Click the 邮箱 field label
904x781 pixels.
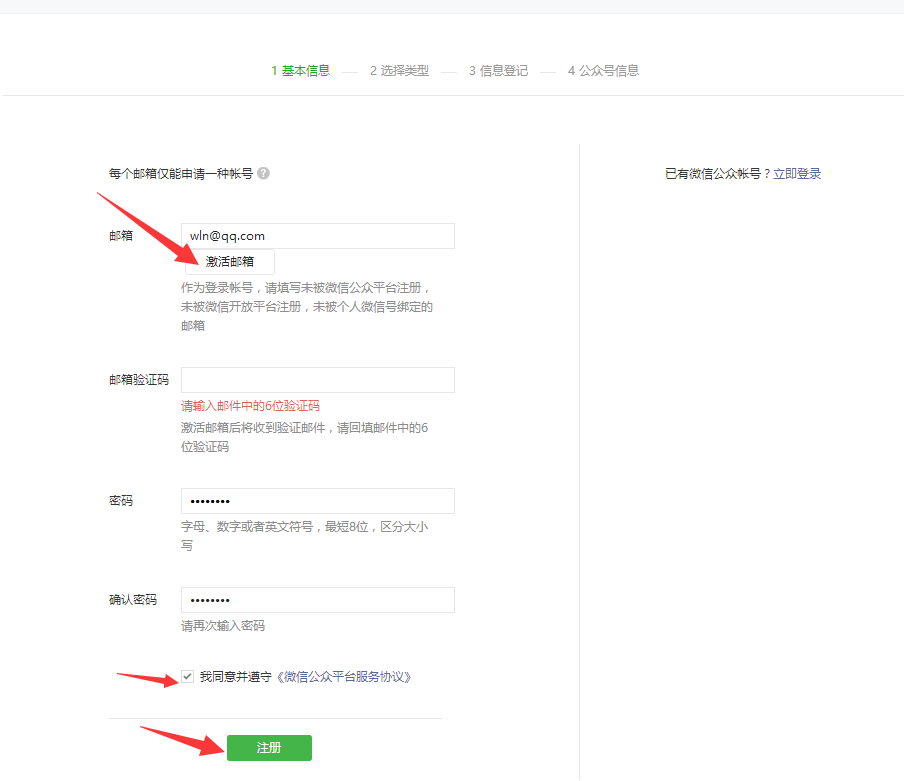coord(121,236)
